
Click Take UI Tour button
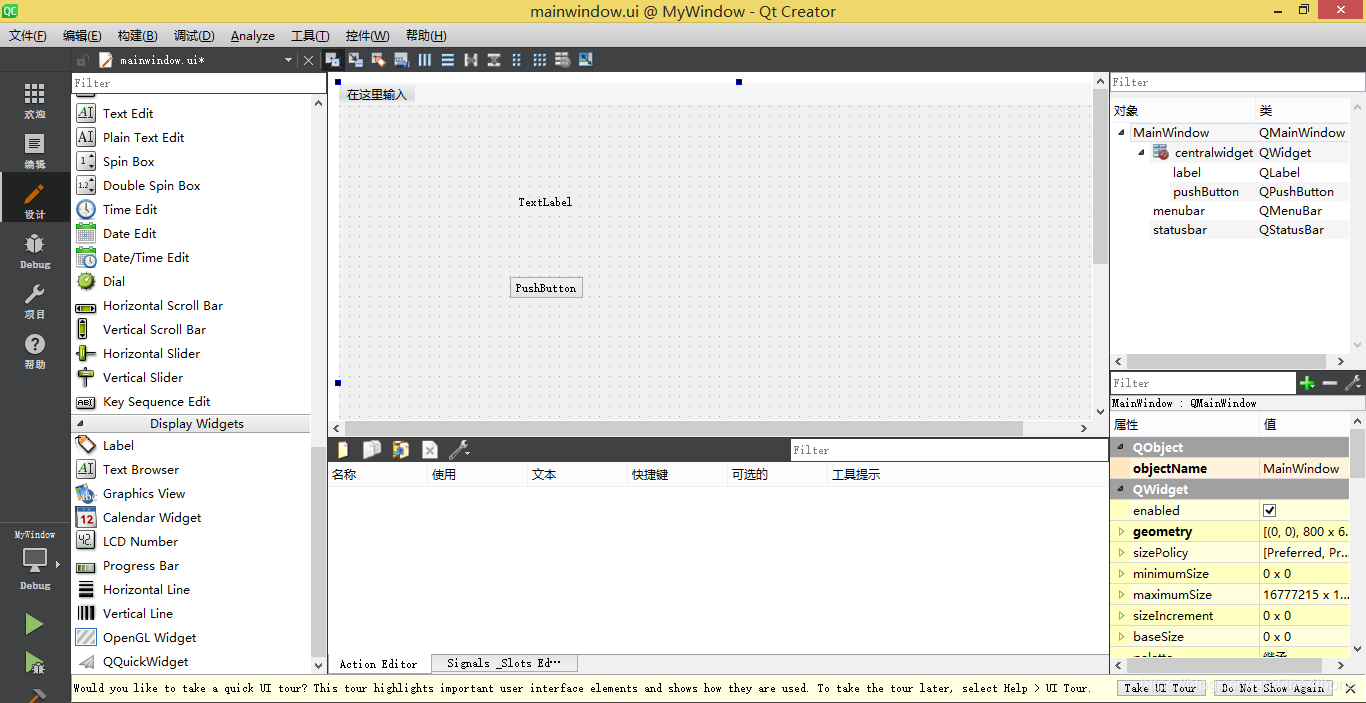point(1160,688)
